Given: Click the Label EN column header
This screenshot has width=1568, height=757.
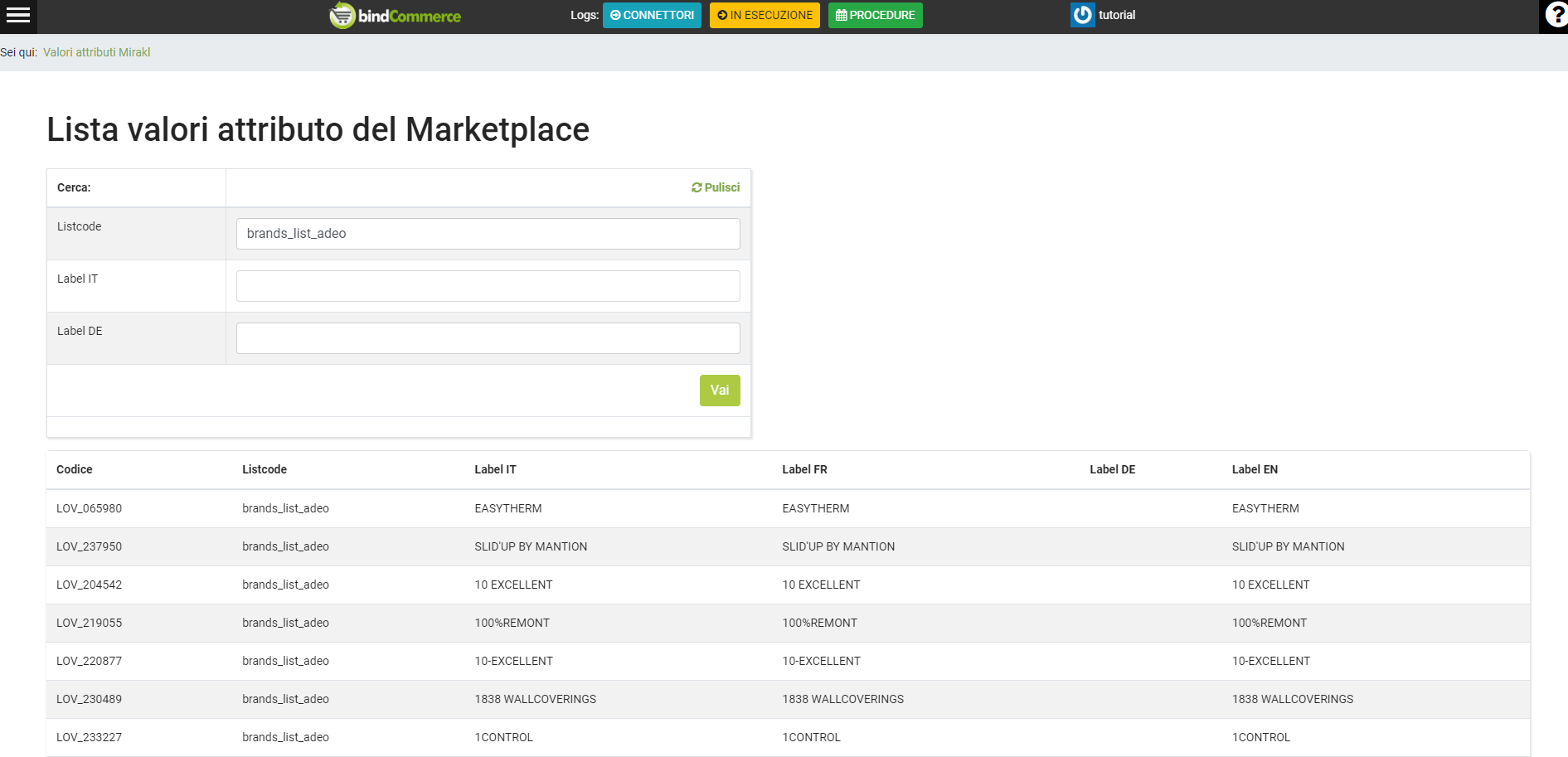Looking at the screenshot, I should click(x=1255, y=469).
